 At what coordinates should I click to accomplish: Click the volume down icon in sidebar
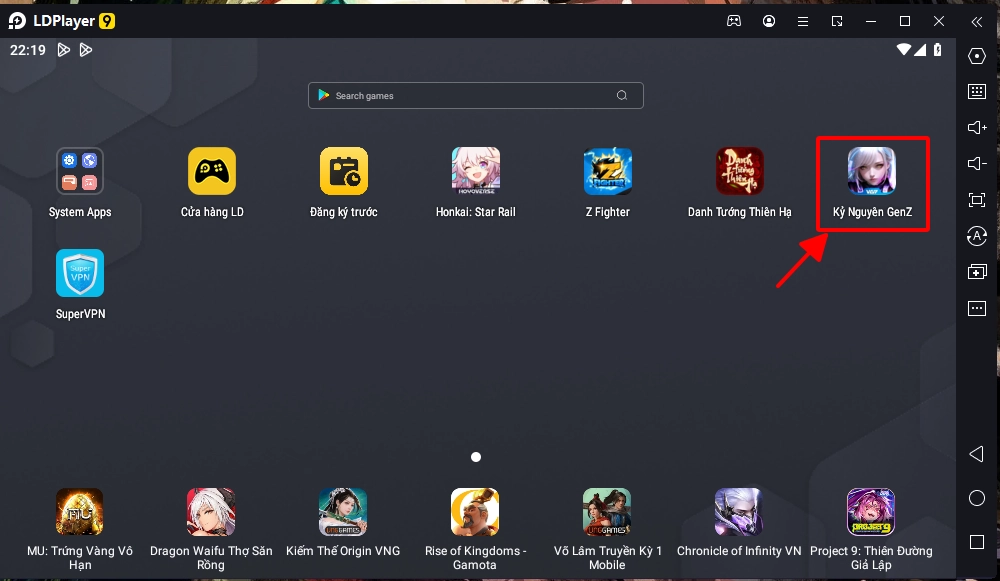pos(977,164)
